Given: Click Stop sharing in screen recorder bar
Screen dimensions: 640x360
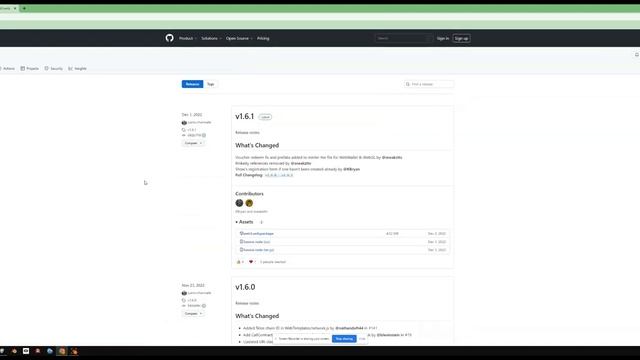Looking at the screenshot, I should tap(344, 339).
